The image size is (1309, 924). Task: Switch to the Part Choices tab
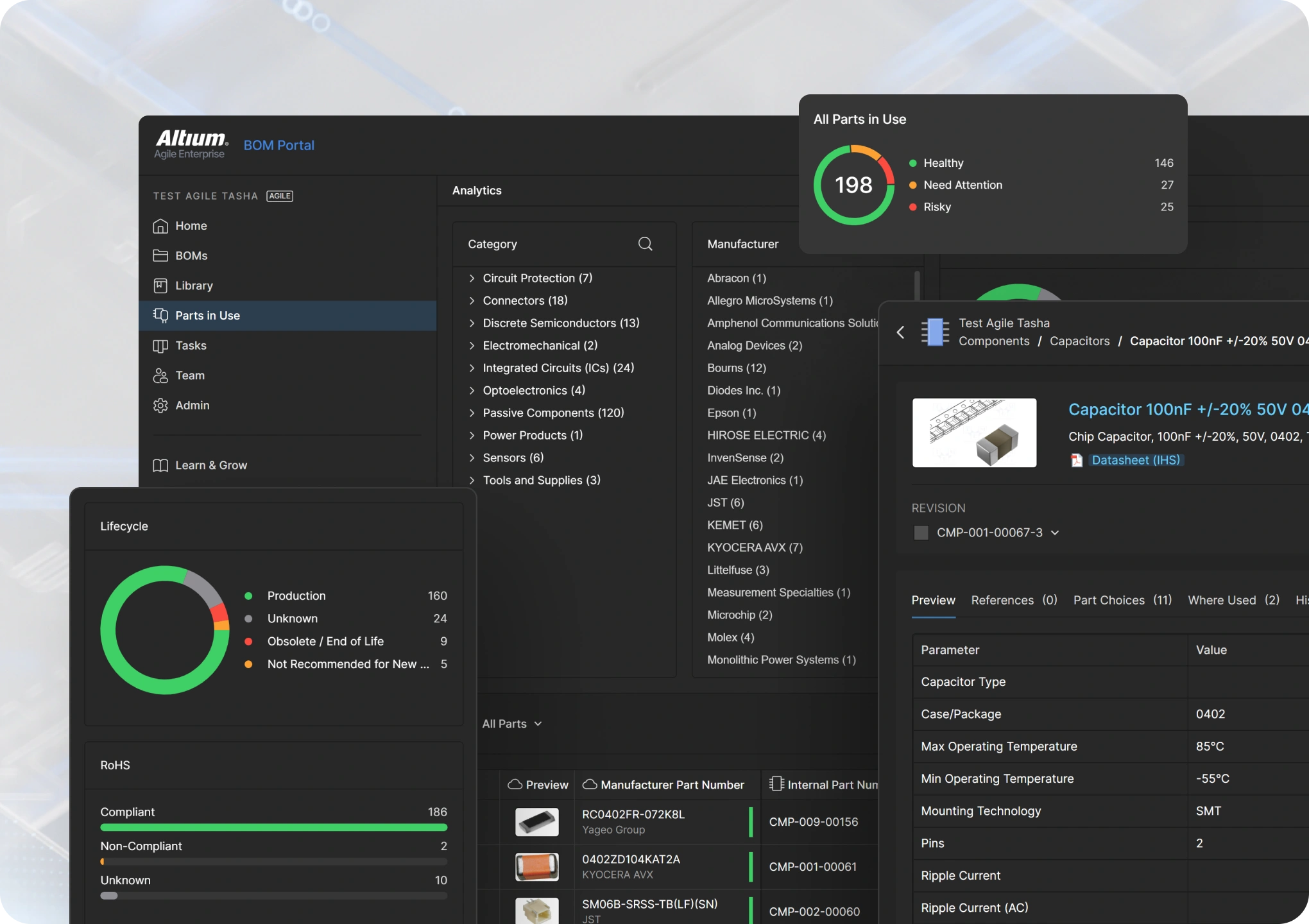(1122, 600)
